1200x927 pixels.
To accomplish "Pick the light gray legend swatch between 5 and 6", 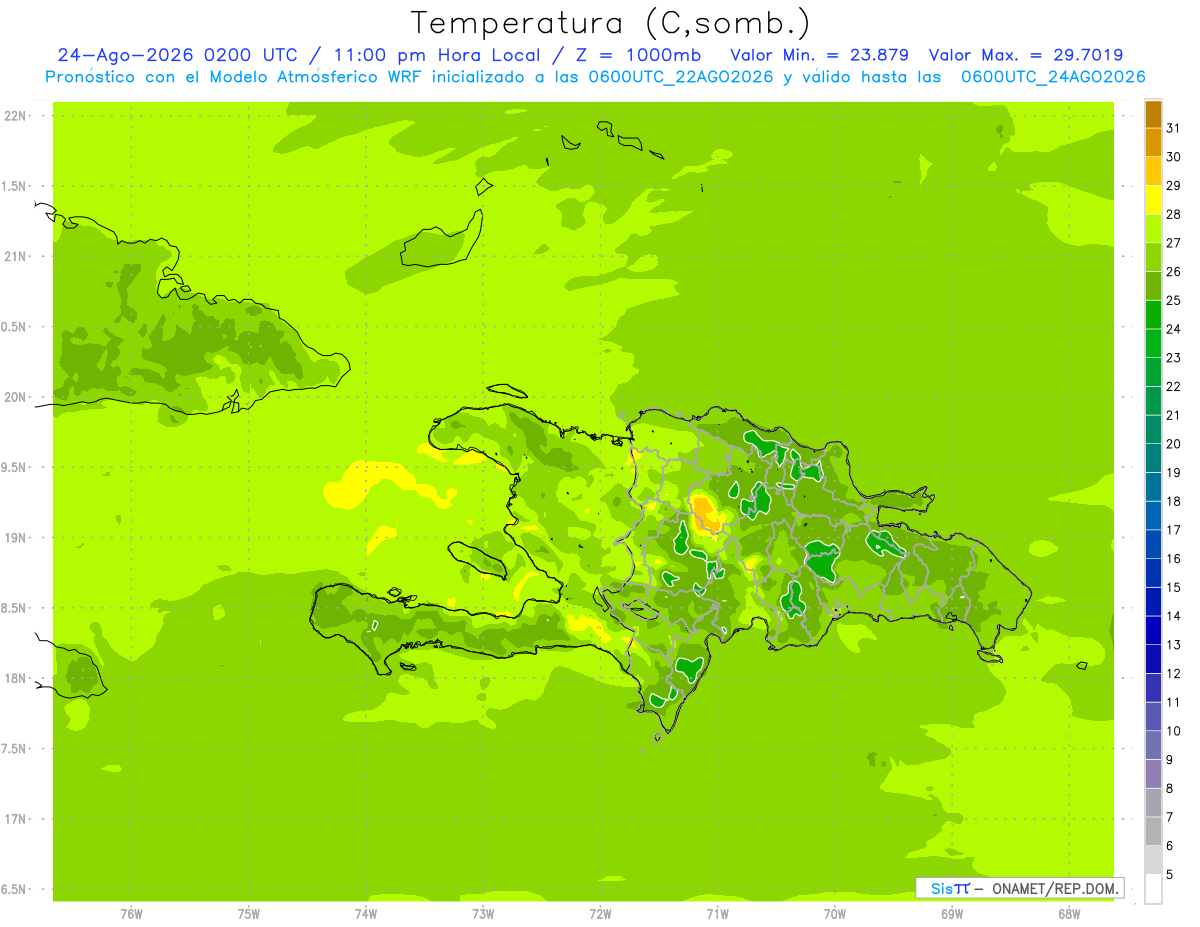I will pos(1153,860).
